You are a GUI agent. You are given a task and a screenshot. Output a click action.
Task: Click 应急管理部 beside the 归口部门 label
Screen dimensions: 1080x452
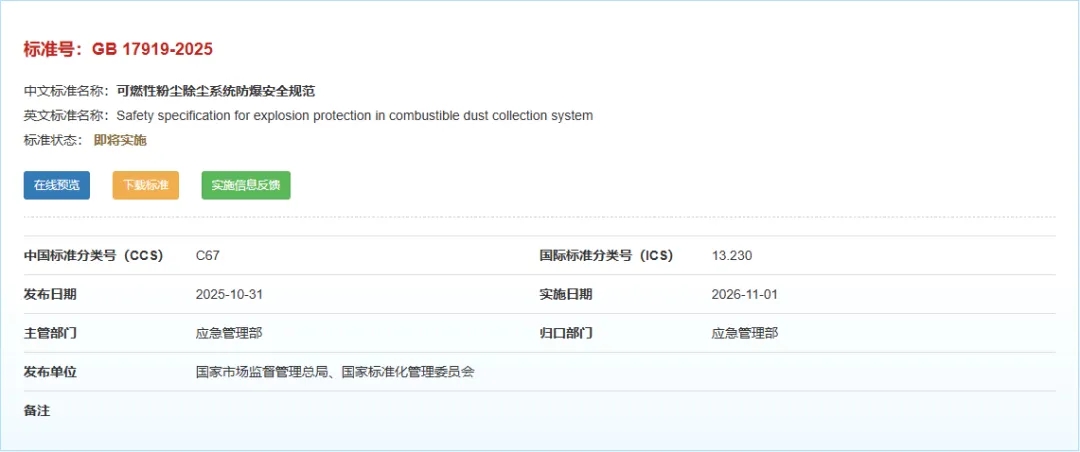pos(744,333)
